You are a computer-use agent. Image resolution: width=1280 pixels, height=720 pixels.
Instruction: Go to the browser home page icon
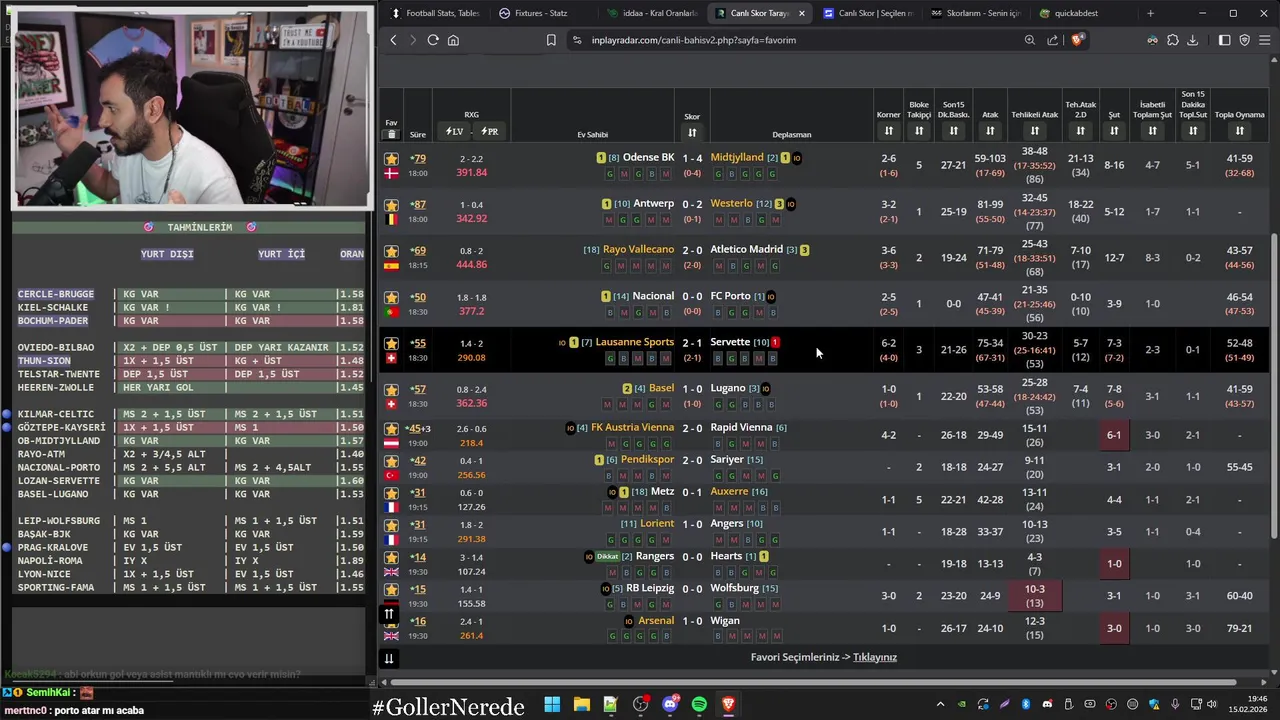453,40
